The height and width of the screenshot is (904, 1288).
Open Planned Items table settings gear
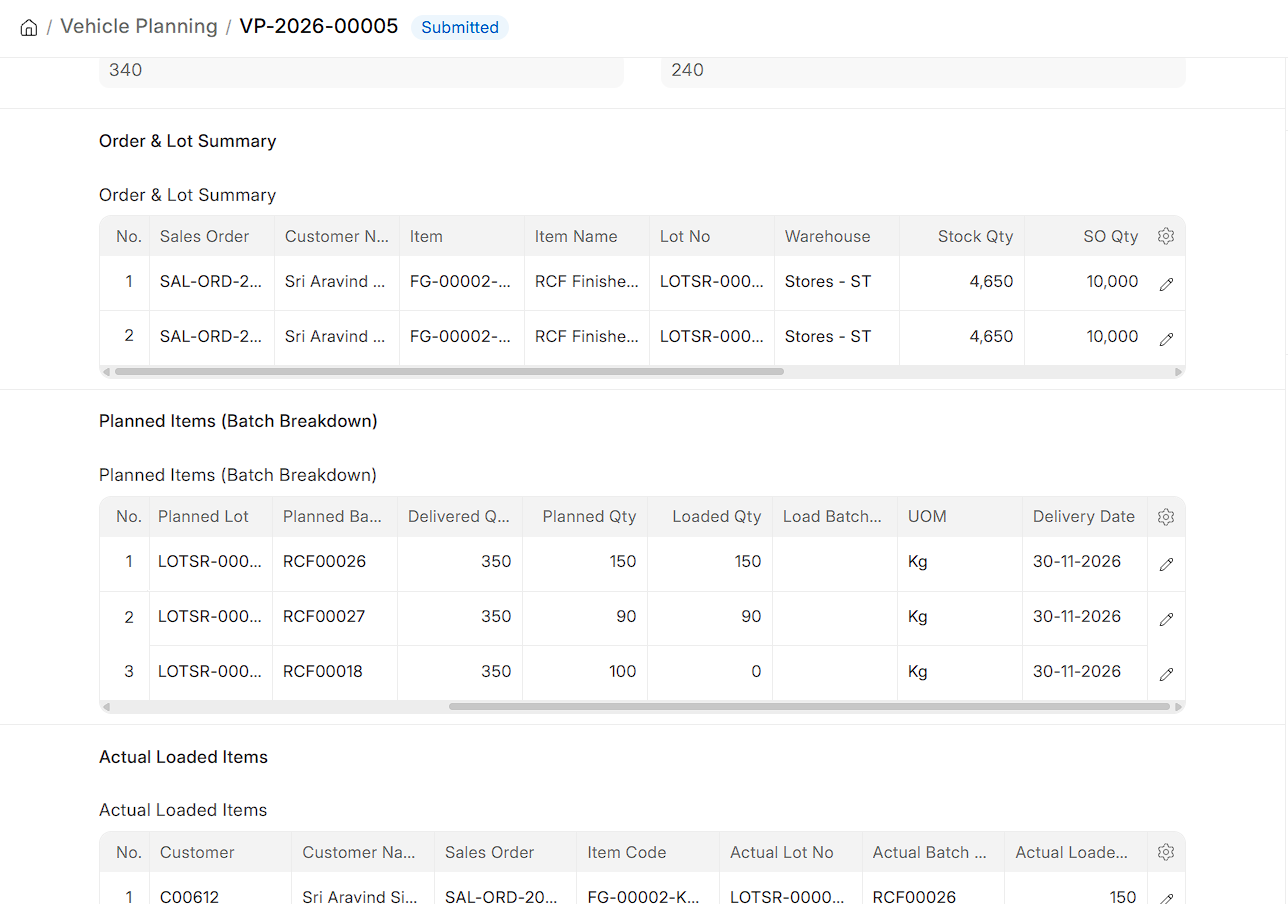point(1165,517)
